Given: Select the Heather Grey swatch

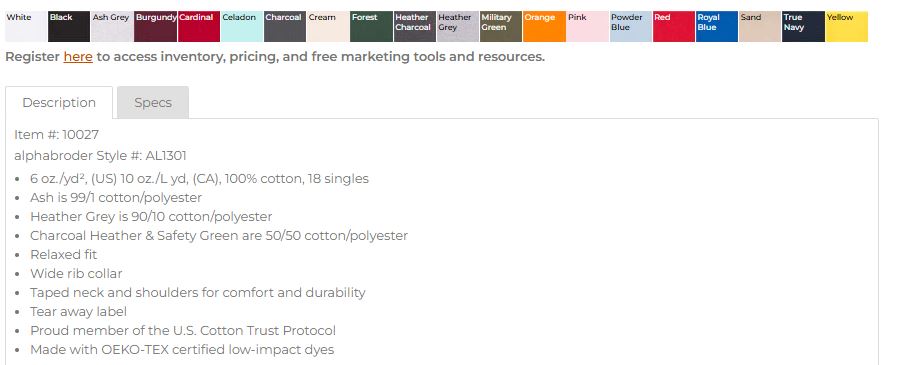Looking at the screenshot, I should pyautogui.click(x=458, y=26).
